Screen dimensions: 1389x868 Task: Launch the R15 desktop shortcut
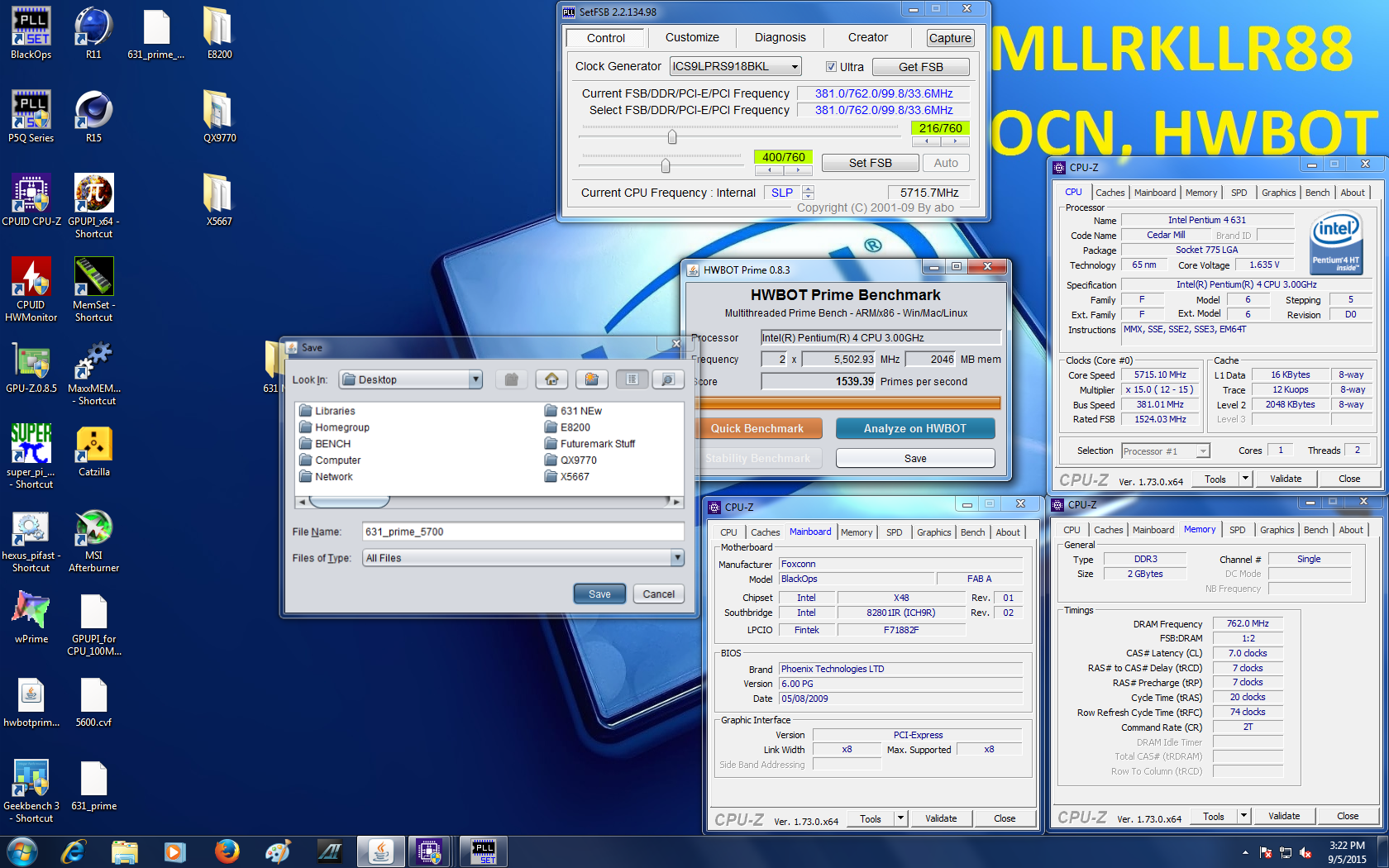click(93, 117)
